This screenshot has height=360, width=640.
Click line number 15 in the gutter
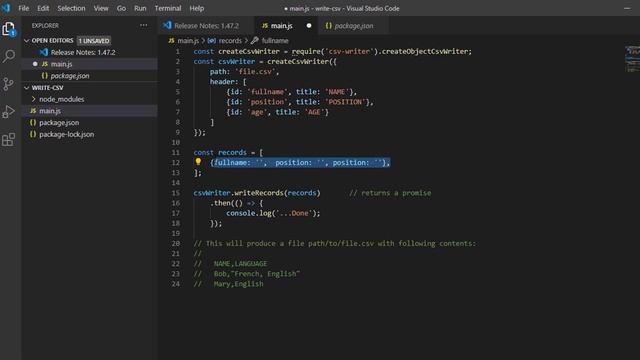176,193
